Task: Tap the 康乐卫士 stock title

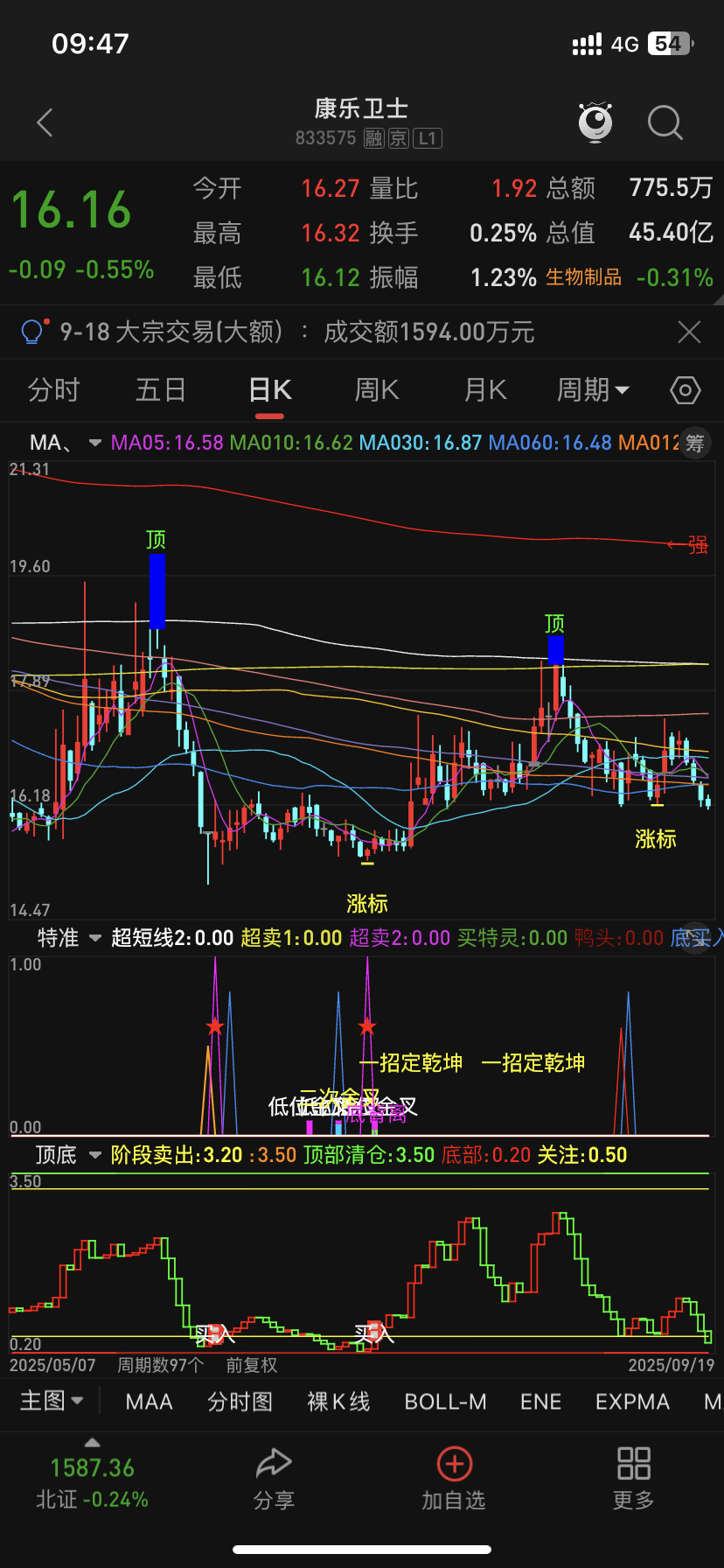Action: click(362, 108)
